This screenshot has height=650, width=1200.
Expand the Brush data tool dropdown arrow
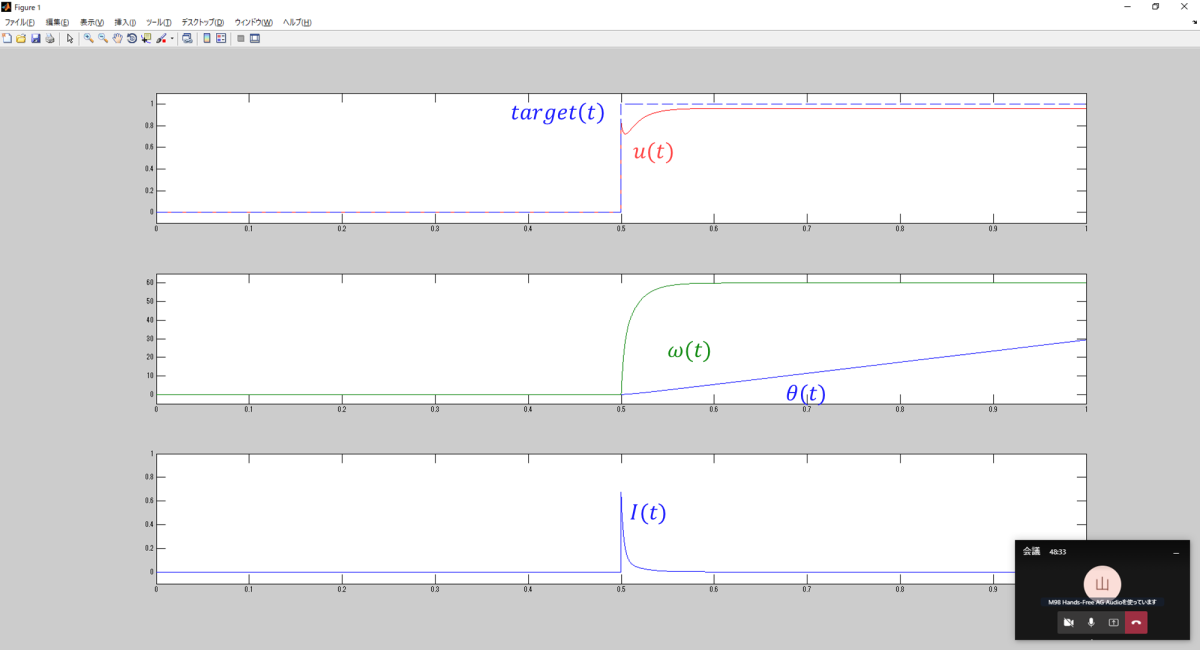172,39
